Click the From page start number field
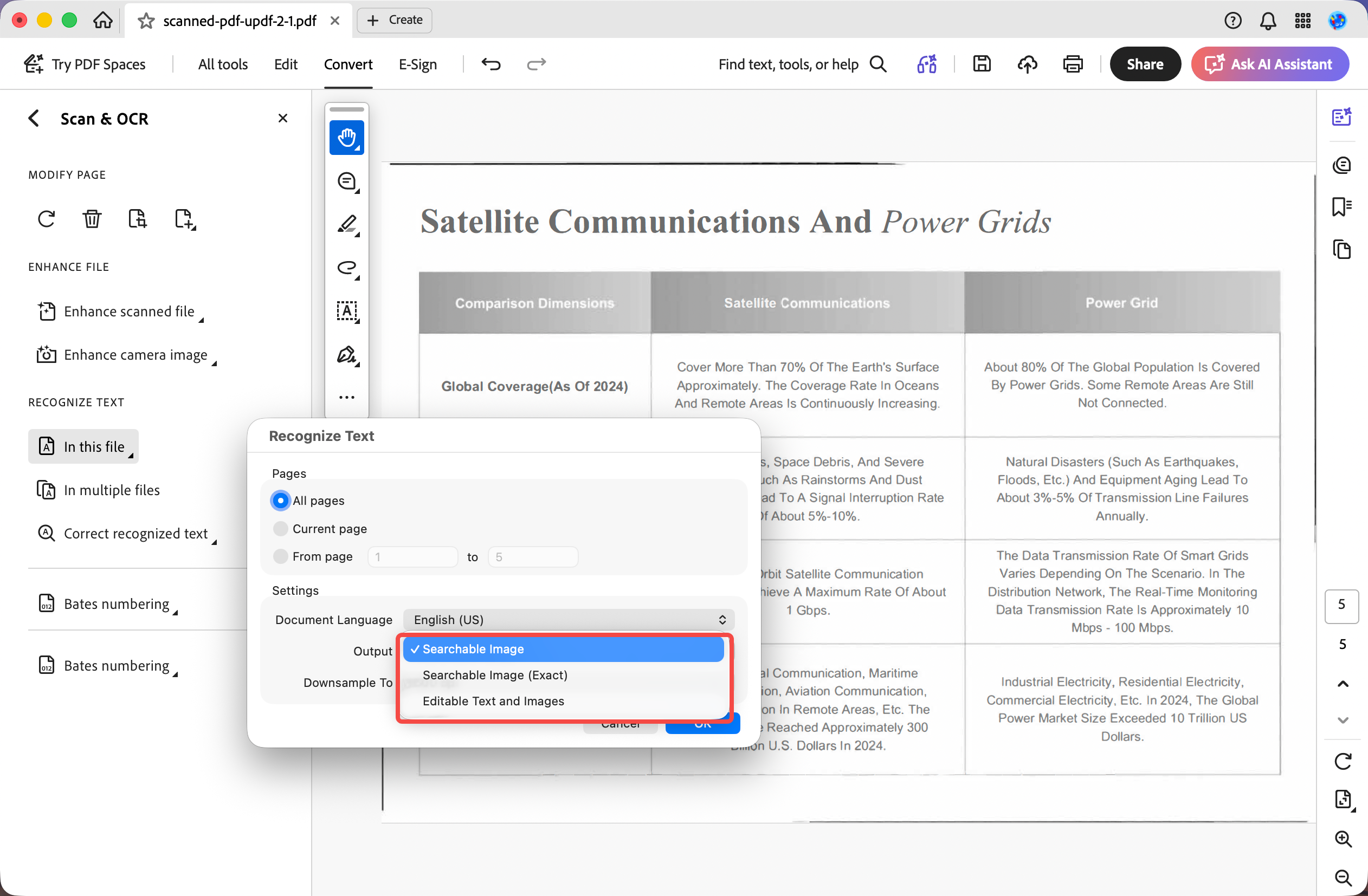The width and height of the screenshot is (1368, 896). (412, 556)
